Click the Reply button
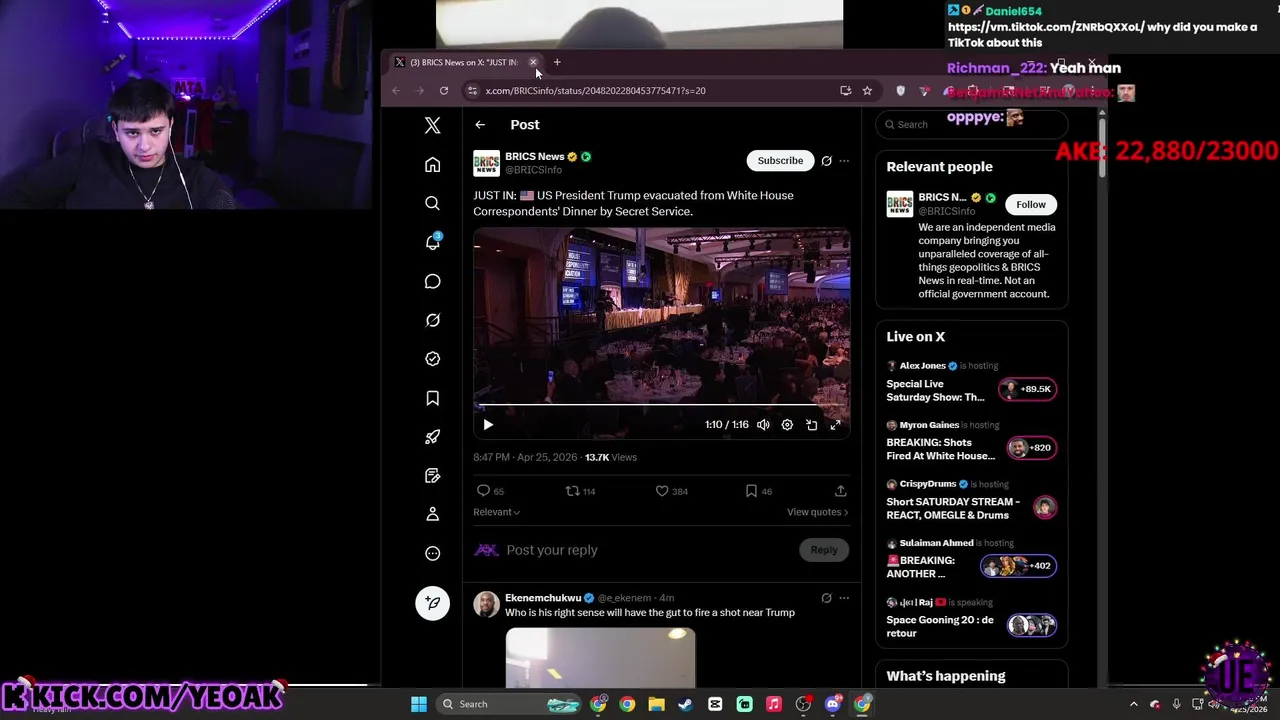This screenshot has width=1280, height=720. [823, 550]
